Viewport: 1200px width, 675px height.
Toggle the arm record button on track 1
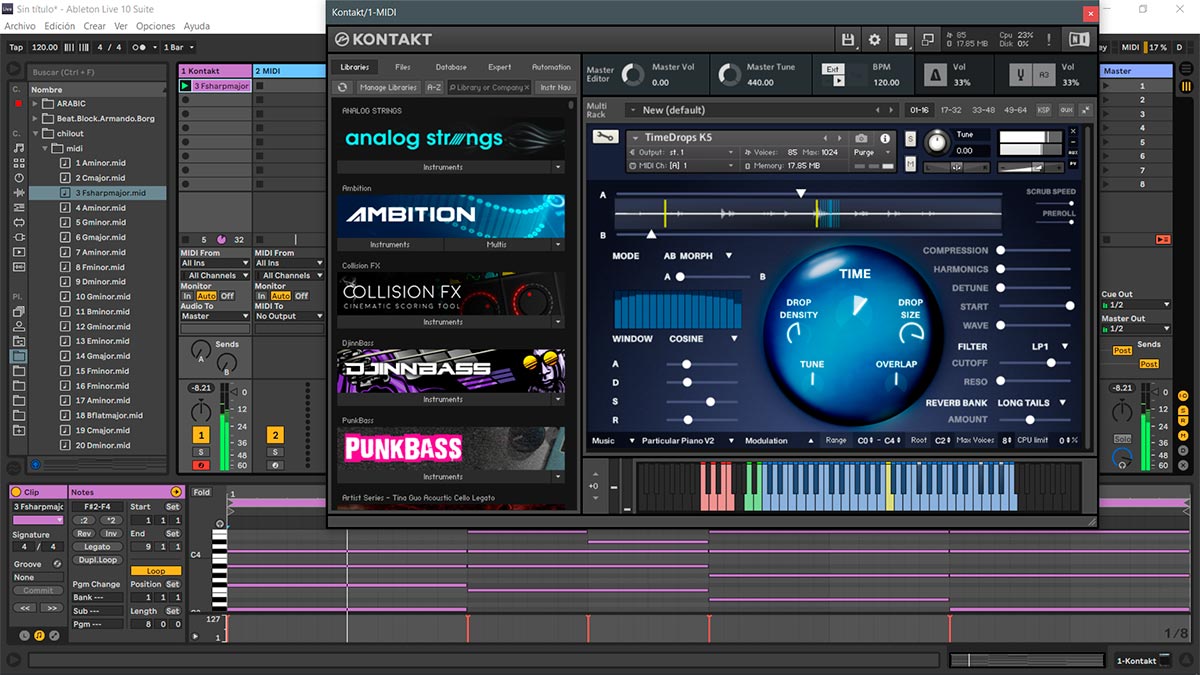pyautogui.click(x=201, y=465)
